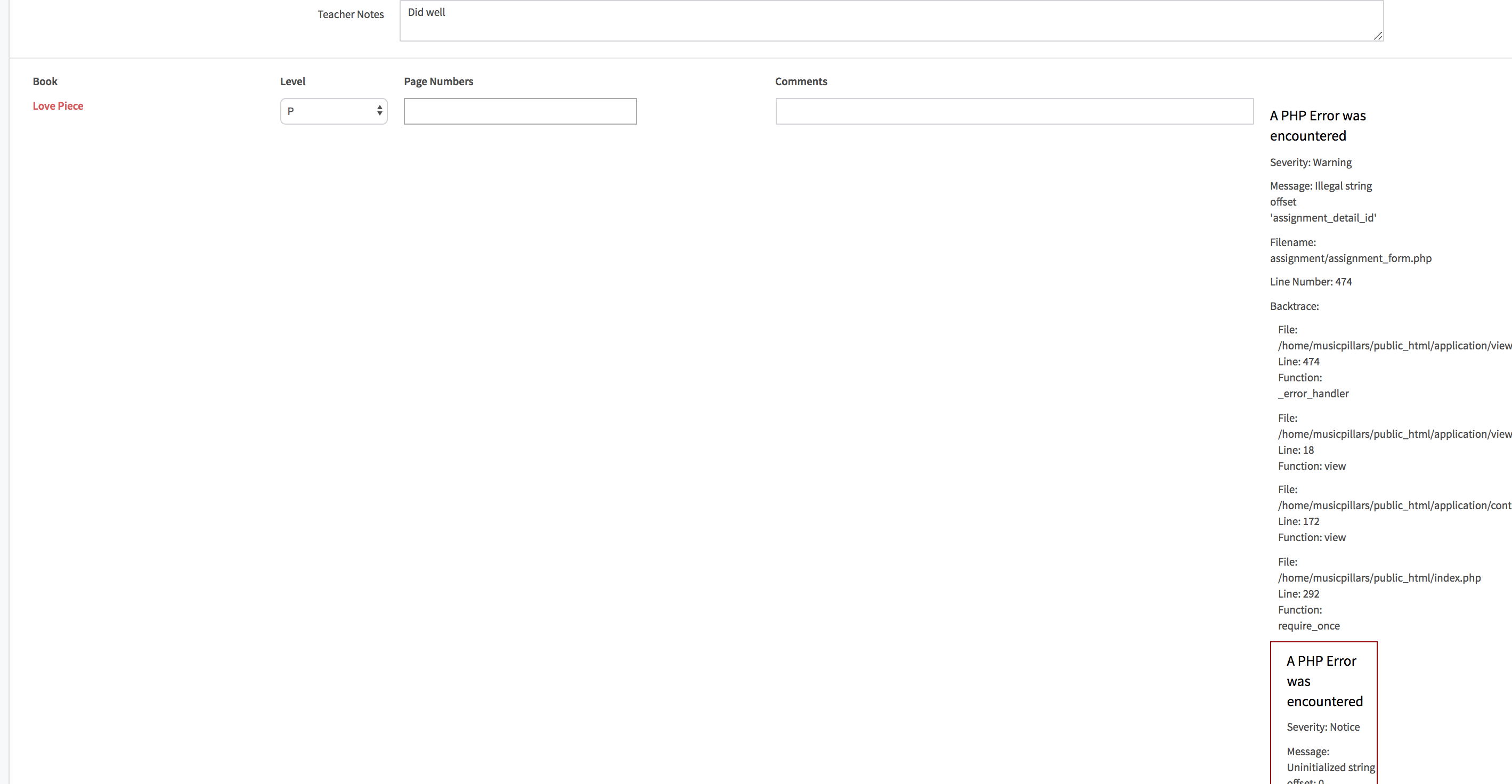Viewport: 1512px width, 784px height.
Task: Click the 'Line Number: 474' text
Action: [1311, 282]
